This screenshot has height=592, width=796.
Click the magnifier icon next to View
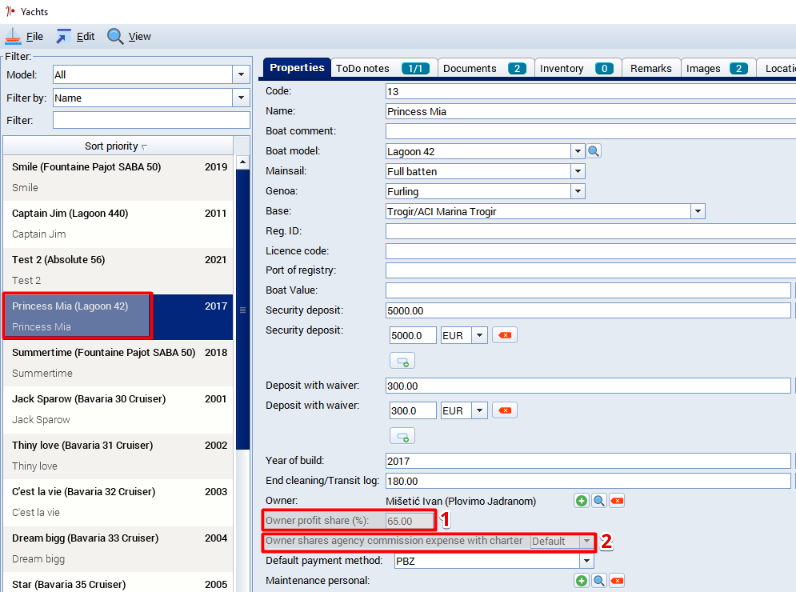tap(115, 37)
